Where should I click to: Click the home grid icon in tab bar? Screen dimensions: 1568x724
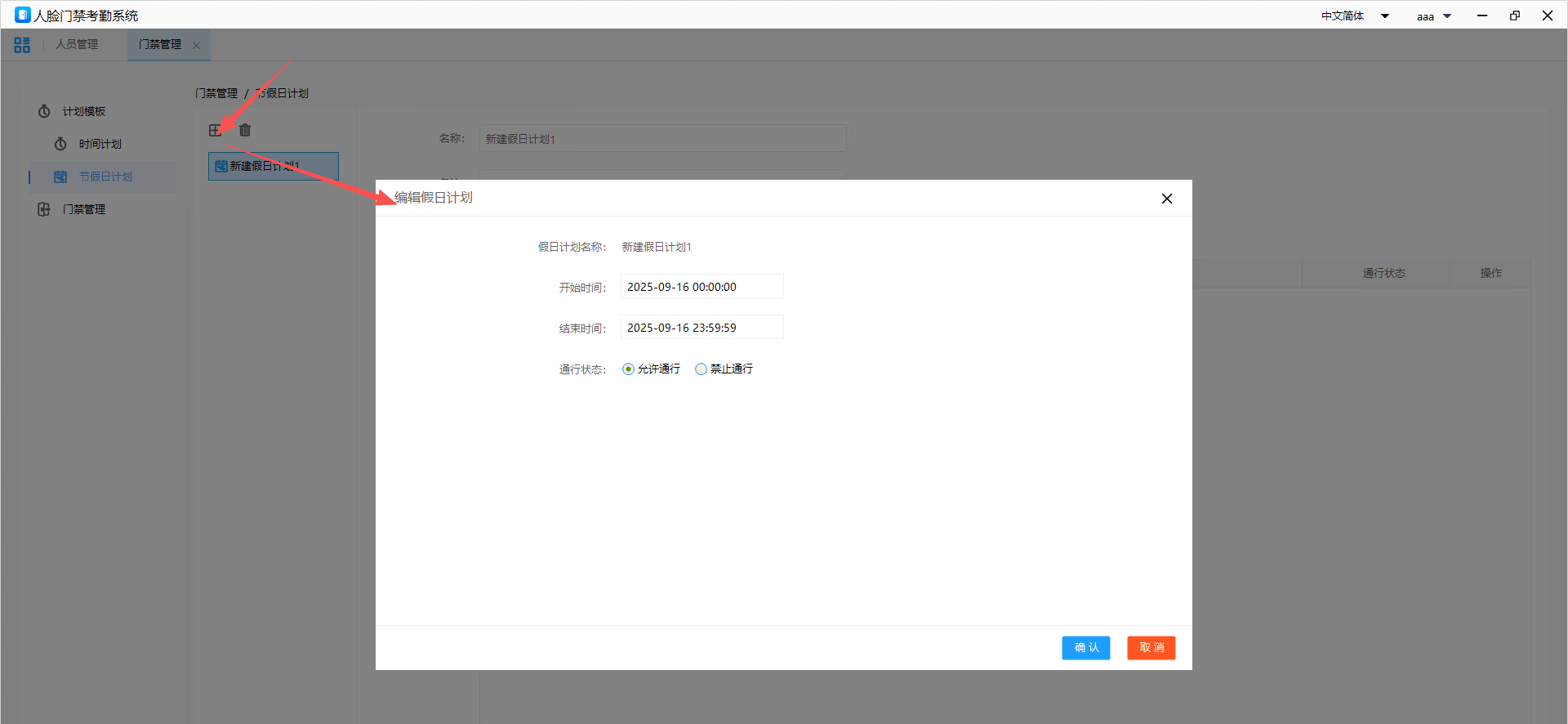[x=22, y=45]
